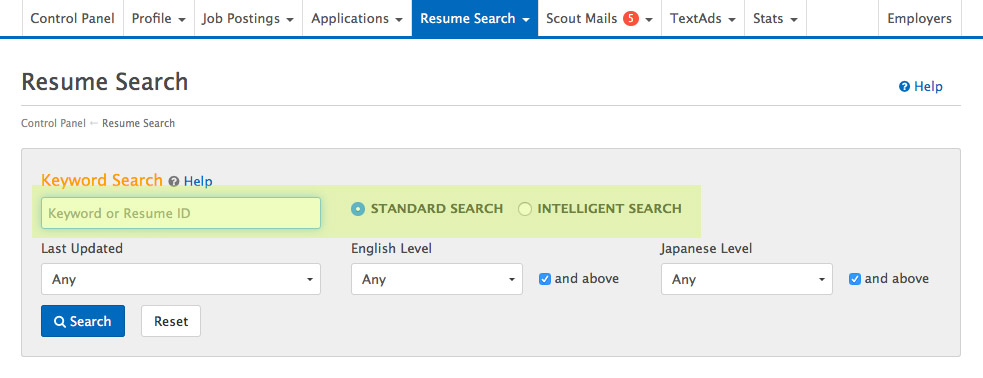Viewport: 983px width, 378px height.
Task: Click the Scout Mails 5 notification badge
Action: (631, 19)
